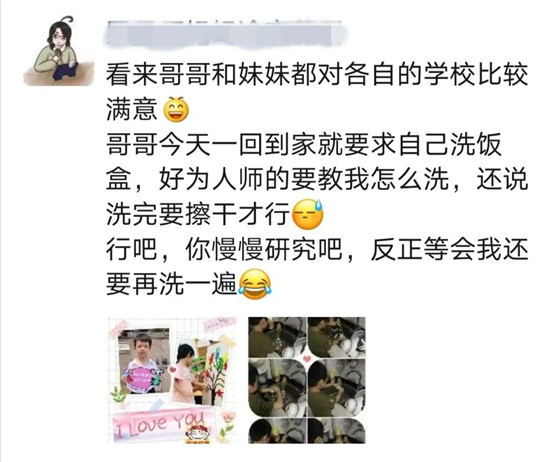The image size is (550, 462).
Task: Select the top-right frame of dishwashing collage
Action: (337, 337)
